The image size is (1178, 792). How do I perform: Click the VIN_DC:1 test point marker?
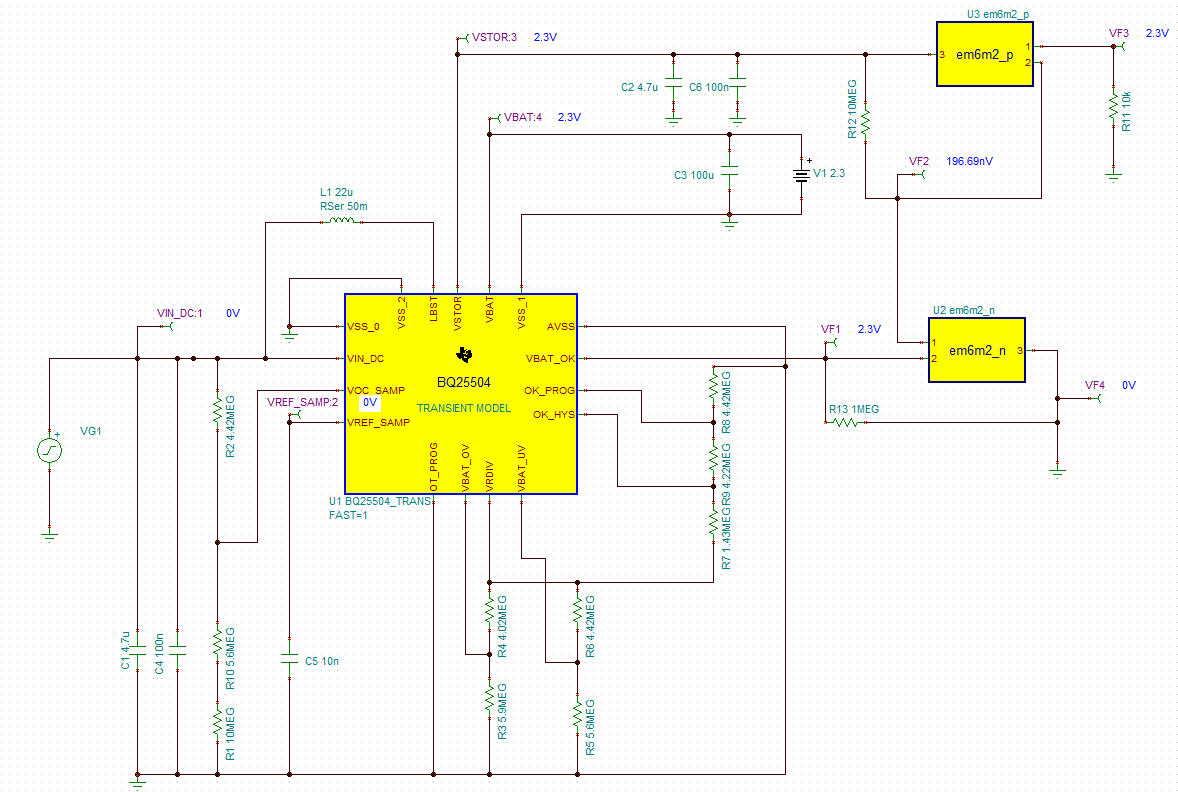167,326
